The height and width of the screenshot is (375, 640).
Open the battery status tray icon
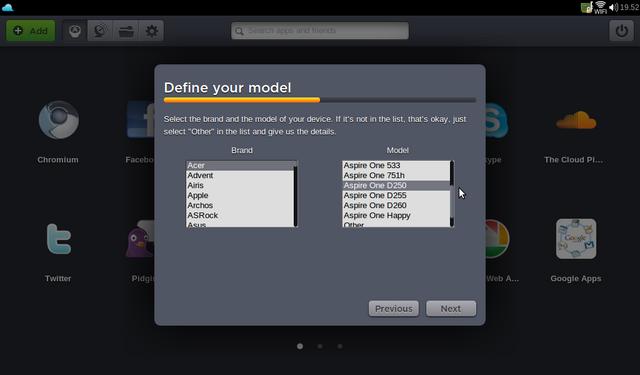click(587, 7)
